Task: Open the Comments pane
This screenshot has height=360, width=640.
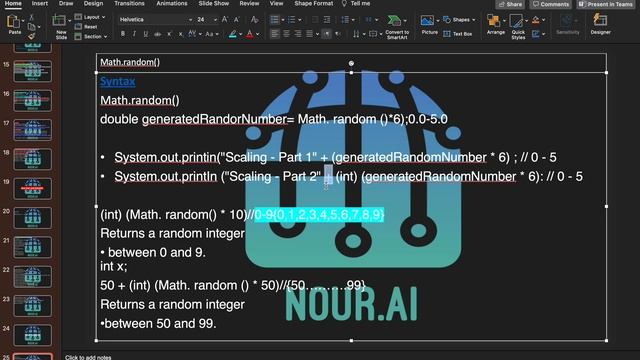Action: tap(551, 4)
